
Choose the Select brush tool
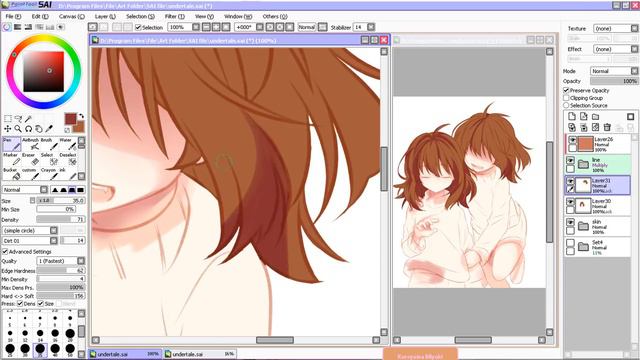(x=49, y=159)
